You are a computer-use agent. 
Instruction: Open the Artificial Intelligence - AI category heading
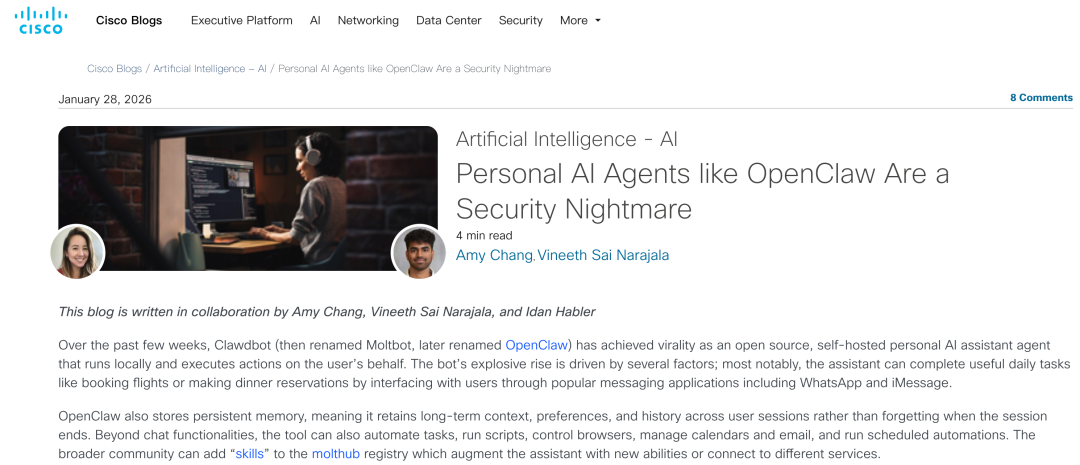567,139
